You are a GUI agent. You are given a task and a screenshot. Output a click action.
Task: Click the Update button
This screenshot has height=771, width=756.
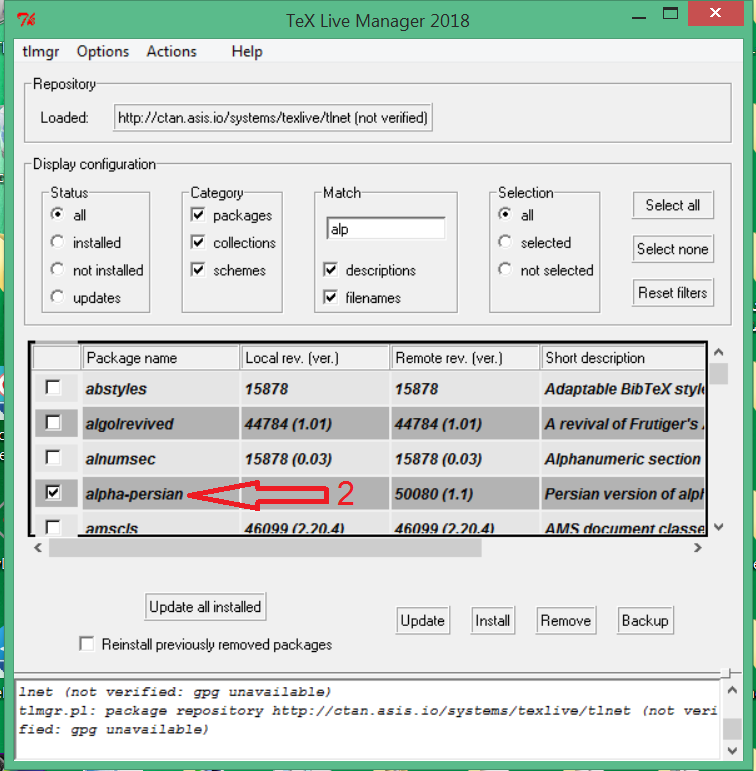423,621
